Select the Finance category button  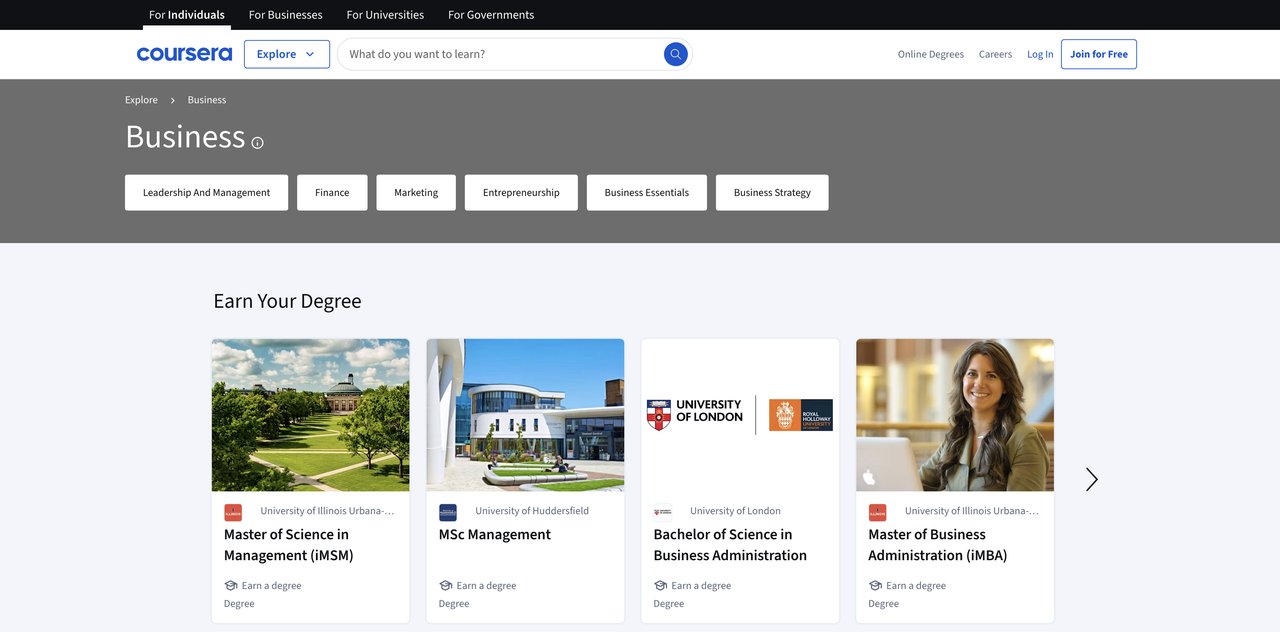332,193
